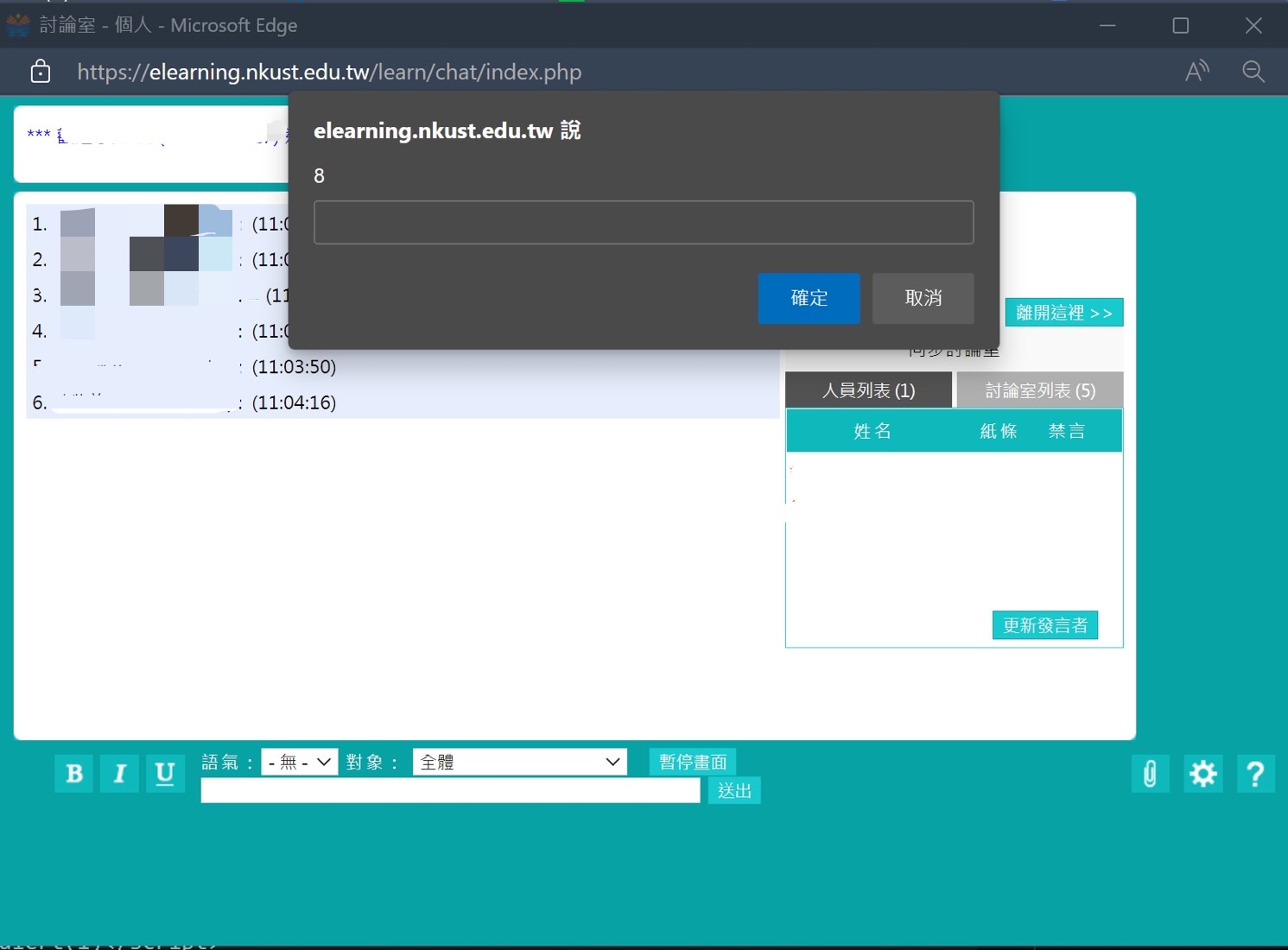This screenshot has width=1288, height=950.
Task: View site info lock icon
Action: click(x=41, y=72)
